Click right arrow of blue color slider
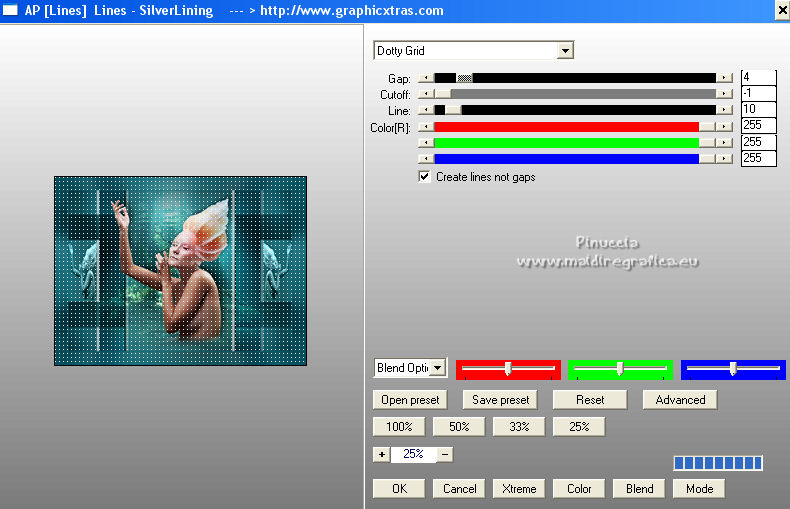 click(x=725, y=159)
